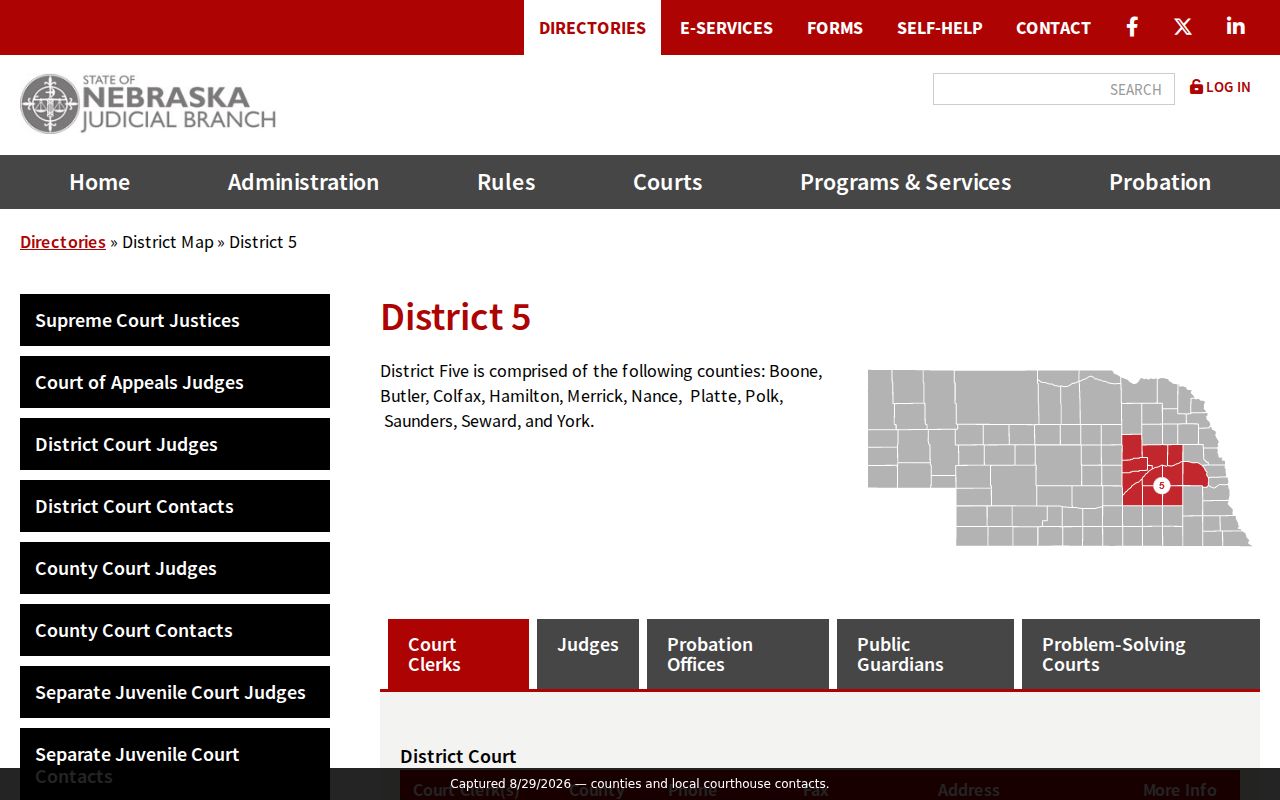Switch to the Problem-Solving Courts tab
This screenshot has width=1280, height=800.
click(x=1141, y=654)
